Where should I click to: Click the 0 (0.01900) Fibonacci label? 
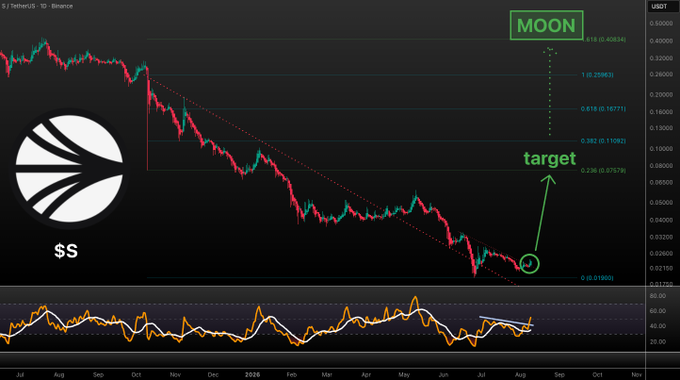point(597,278)
